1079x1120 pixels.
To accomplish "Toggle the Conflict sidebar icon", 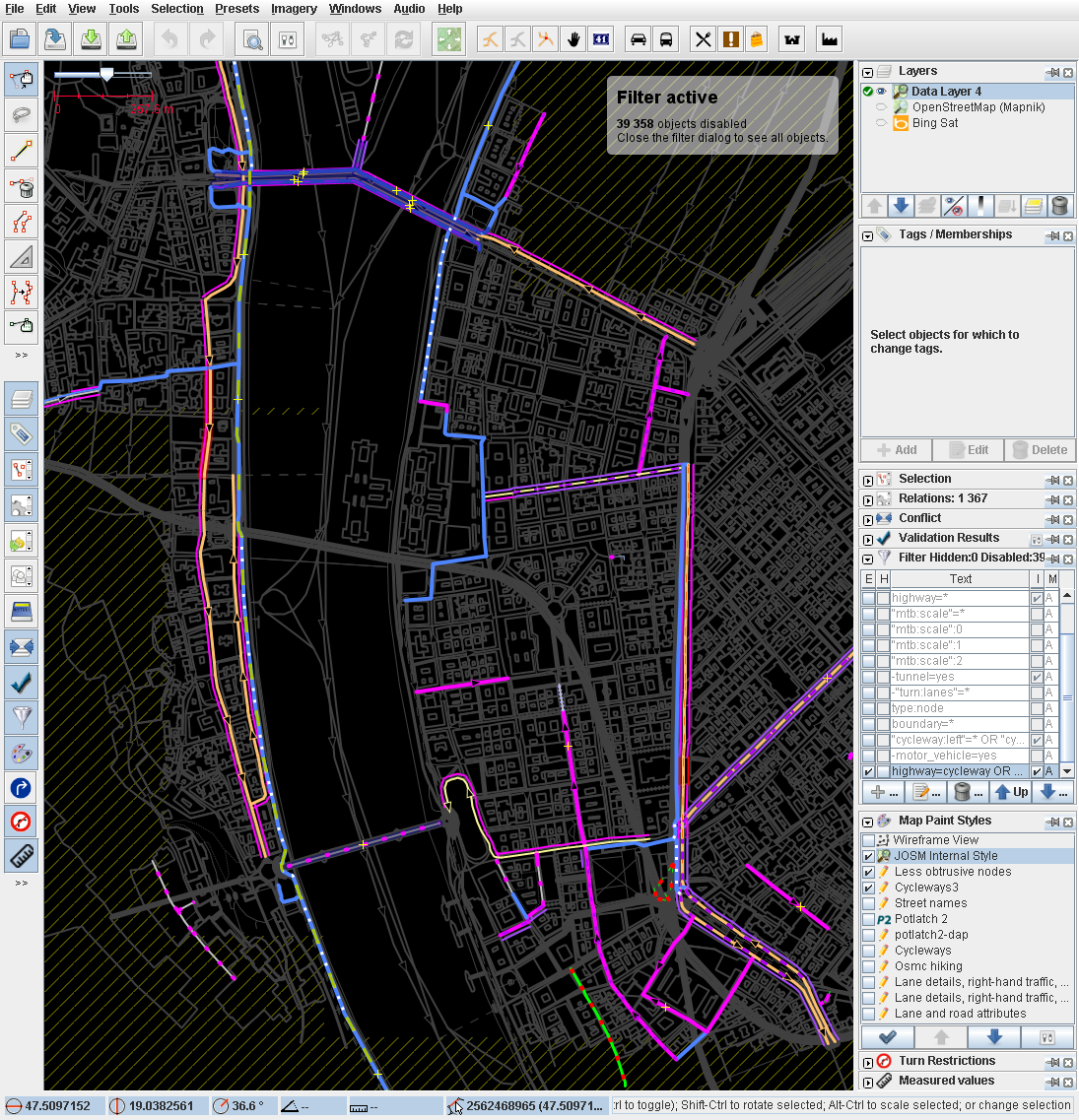I will click(22, 647).
